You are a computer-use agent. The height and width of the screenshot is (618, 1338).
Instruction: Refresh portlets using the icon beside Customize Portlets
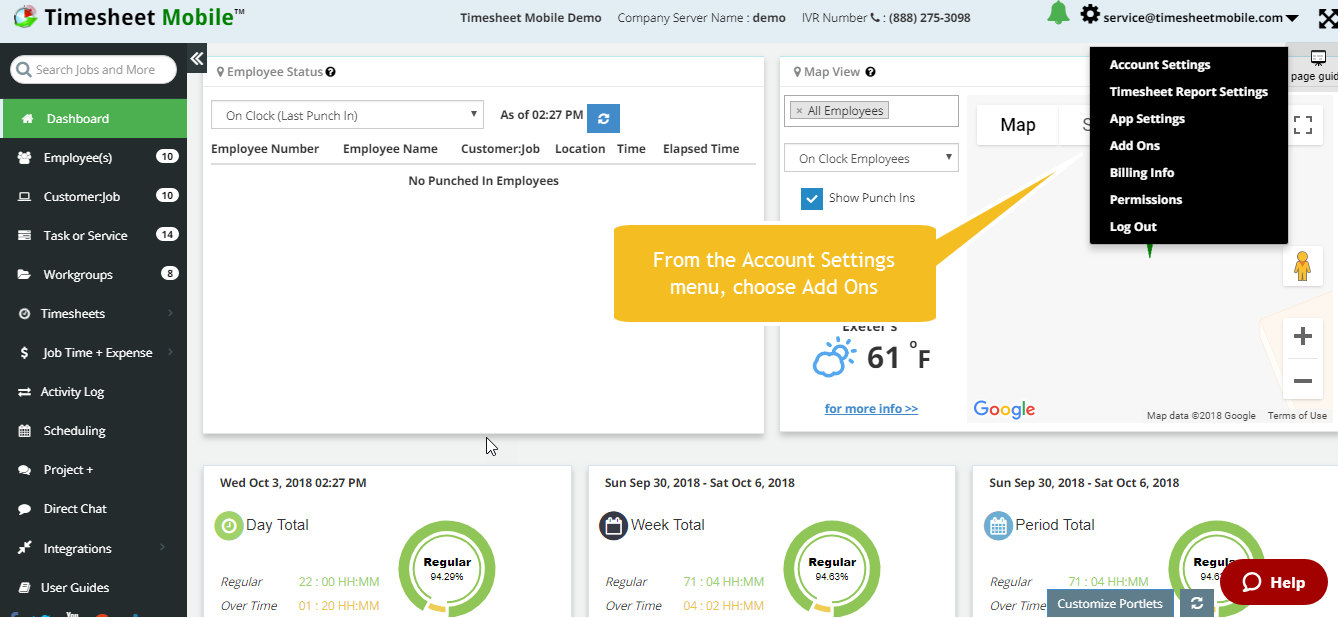coord(1197,604)
